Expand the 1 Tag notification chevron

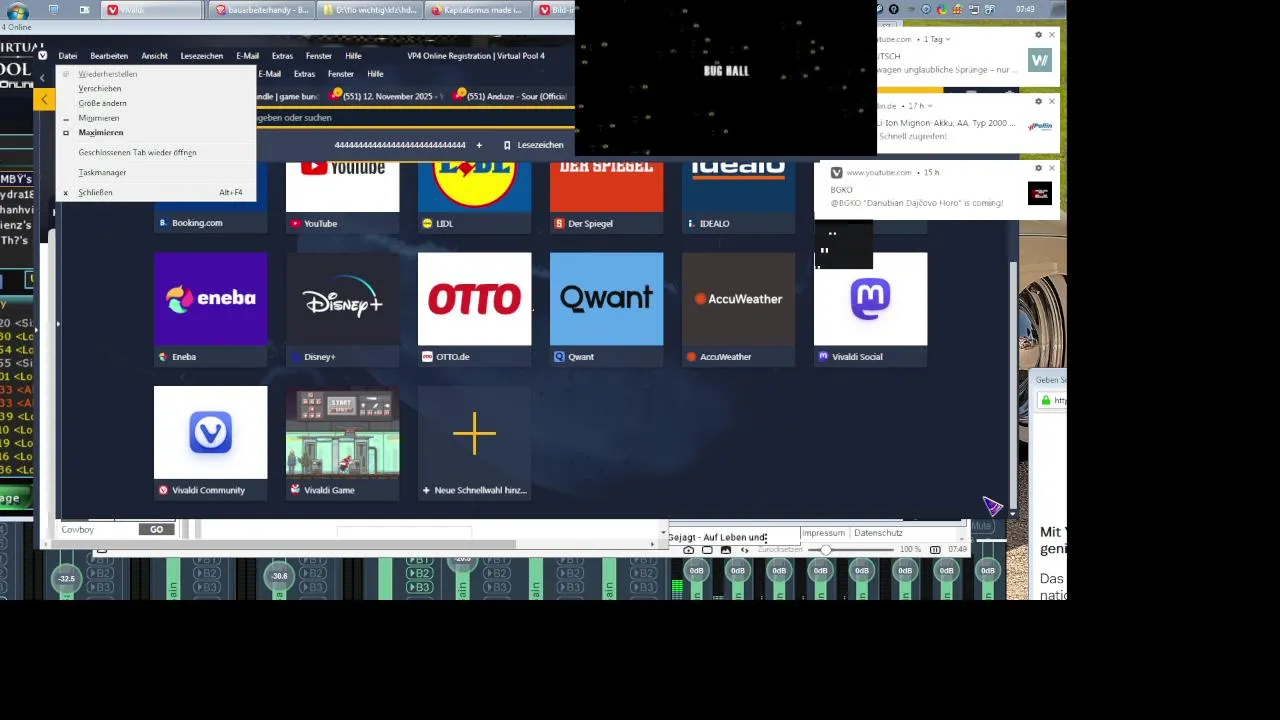(948, 39)
